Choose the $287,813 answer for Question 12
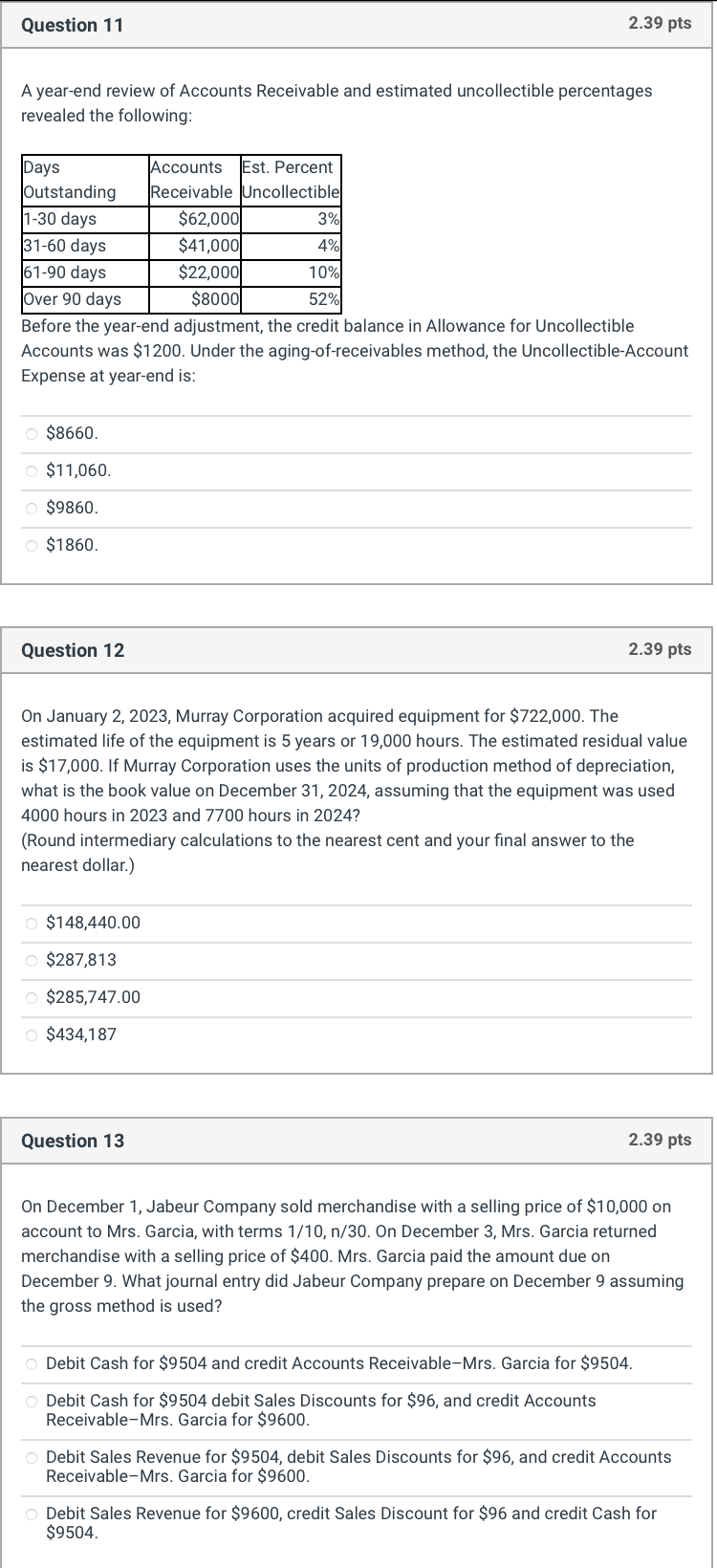This screenshot has height=1568, width=717. click(32, 960)
